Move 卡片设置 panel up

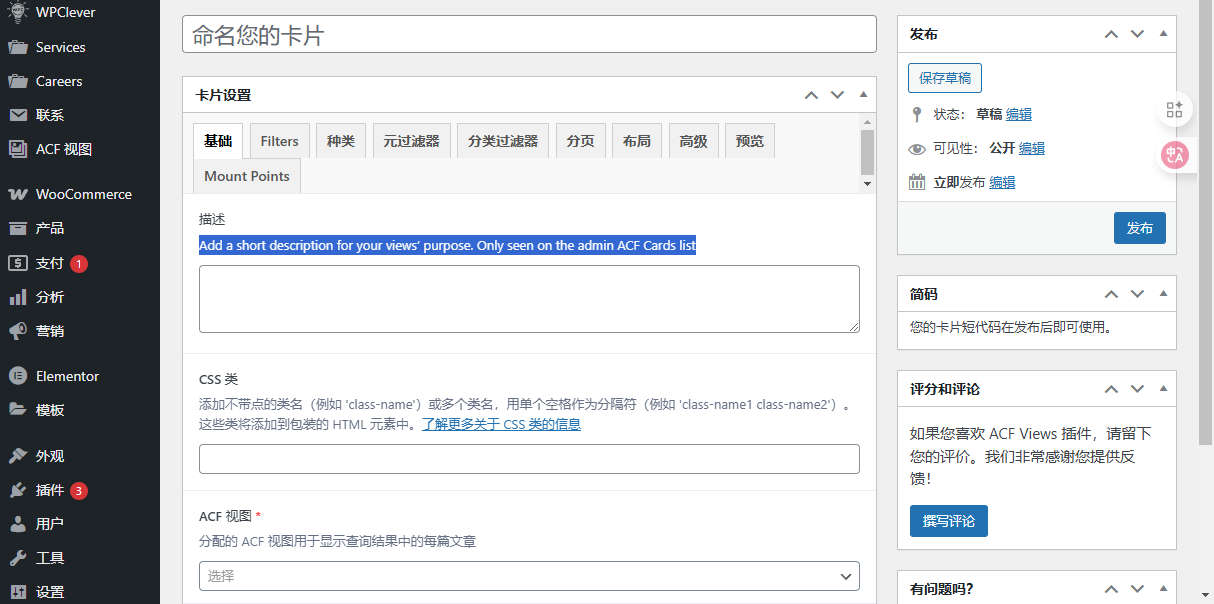pyautogui.click(x=811, y=95)
